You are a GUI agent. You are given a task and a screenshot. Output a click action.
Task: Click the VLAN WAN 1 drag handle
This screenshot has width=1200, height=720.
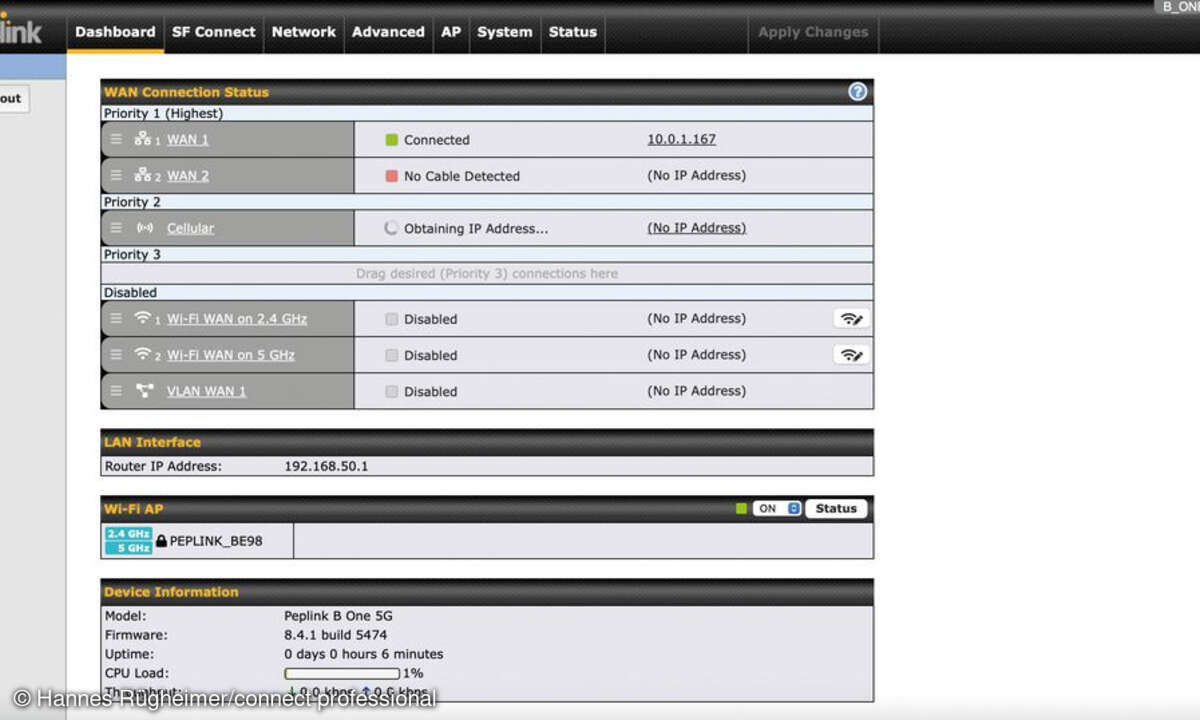pyautogui.click(x=116, y=391)
